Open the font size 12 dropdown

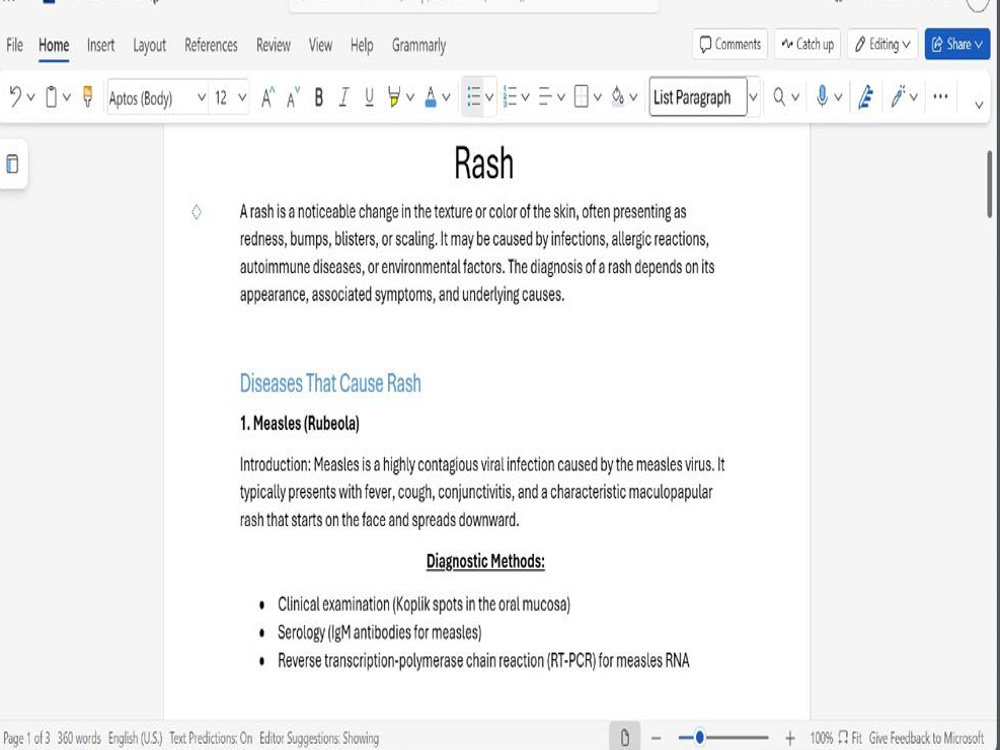[x=242, y=98]
